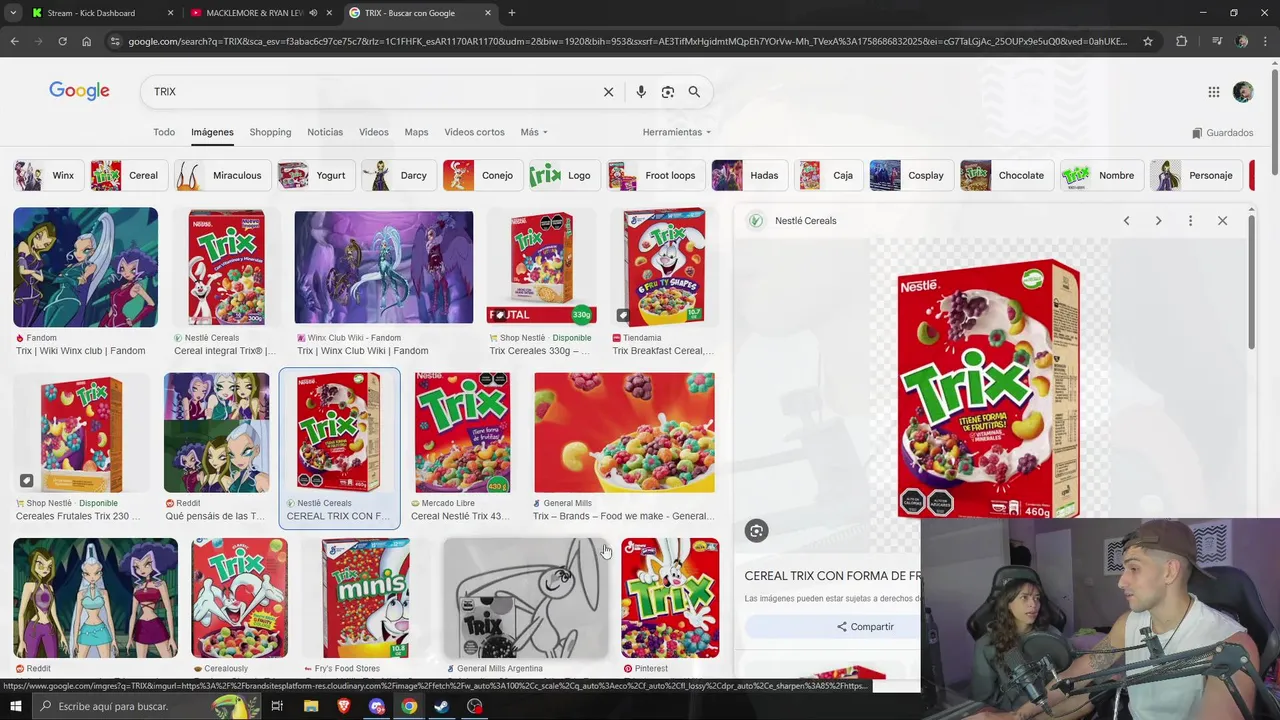
Task: Open Chrome extensions puzzle icon
Action: tap(1181, 41)
